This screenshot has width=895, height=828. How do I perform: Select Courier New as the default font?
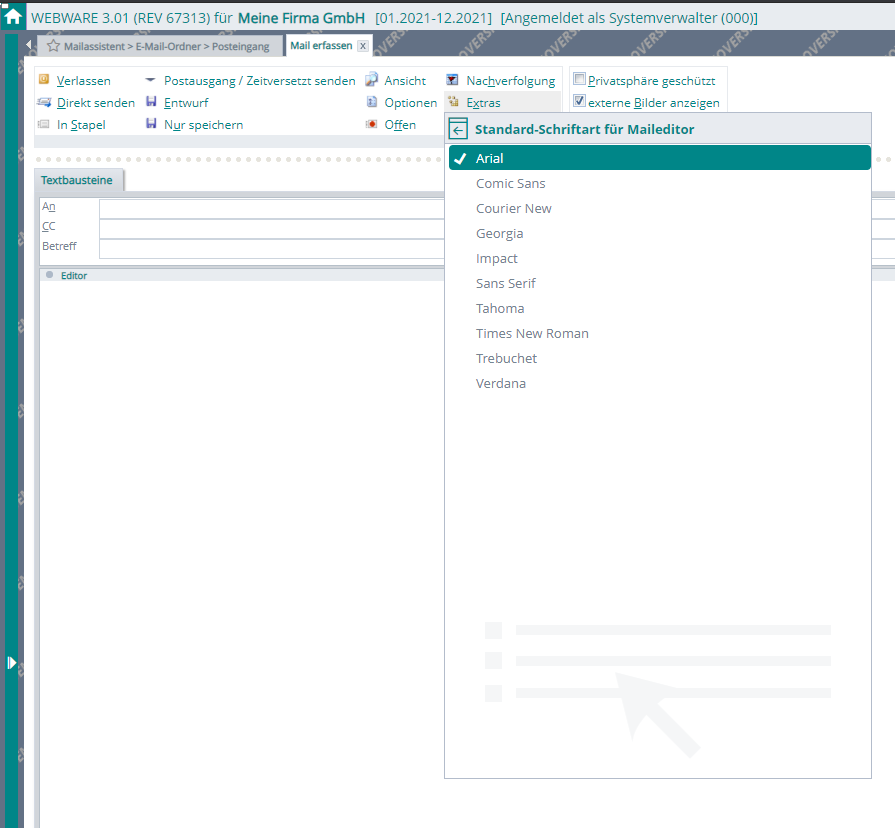tap(513, 208)
